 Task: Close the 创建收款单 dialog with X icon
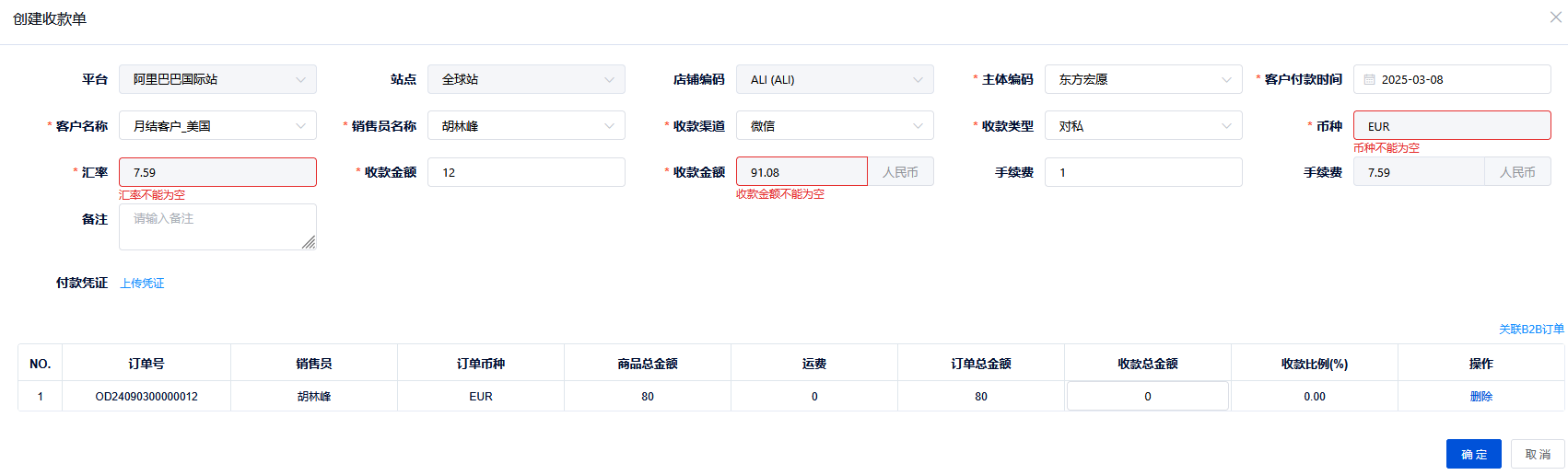pyautogui.click(x=1555, y=17)
